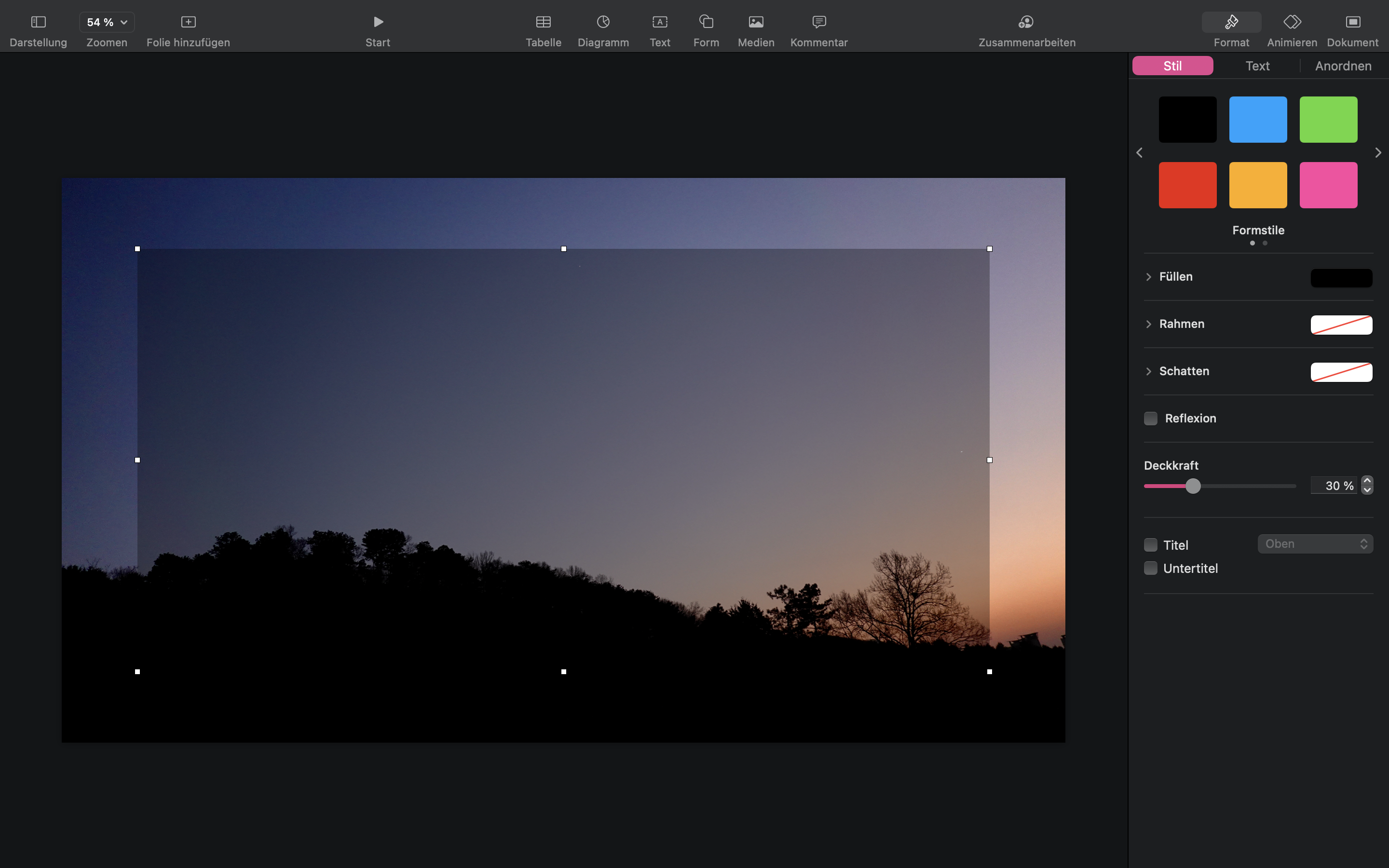Switch to the Text tab in inspector
Viewport: 1389px width, 868px height.
1257,66
